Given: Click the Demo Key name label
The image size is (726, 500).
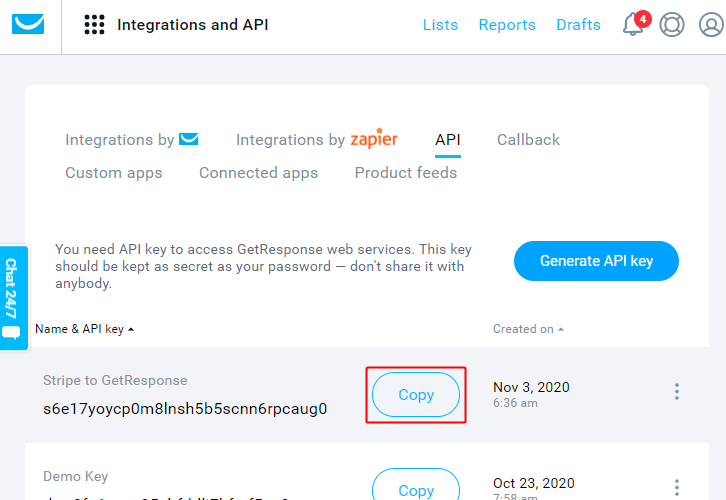Looking at the screenshot, I should tap(75, 476).
